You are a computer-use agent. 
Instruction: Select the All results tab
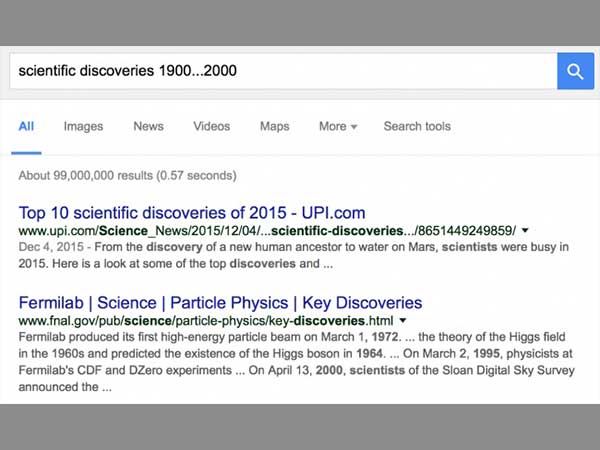[x=26, y=127]
